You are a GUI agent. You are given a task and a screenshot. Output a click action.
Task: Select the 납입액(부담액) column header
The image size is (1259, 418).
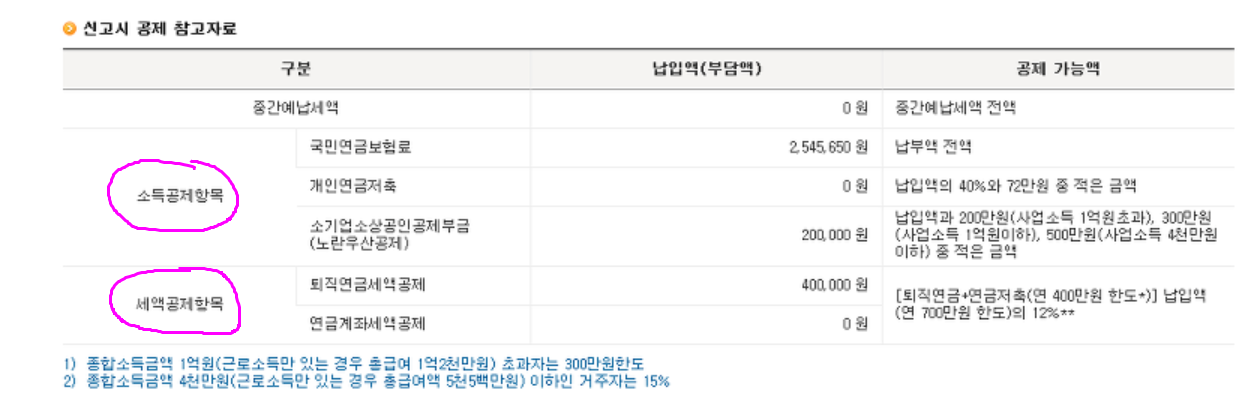click(705, 69)
